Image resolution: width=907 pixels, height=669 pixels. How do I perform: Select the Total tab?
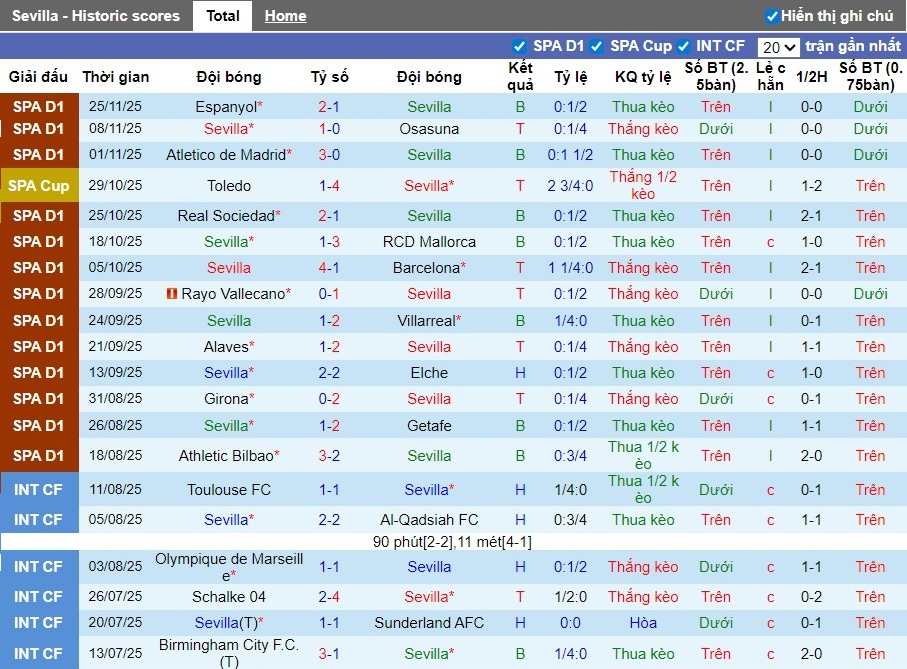222,16
